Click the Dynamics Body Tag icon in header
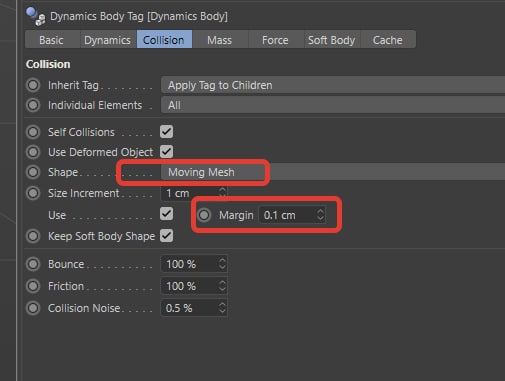 point(35,16)
